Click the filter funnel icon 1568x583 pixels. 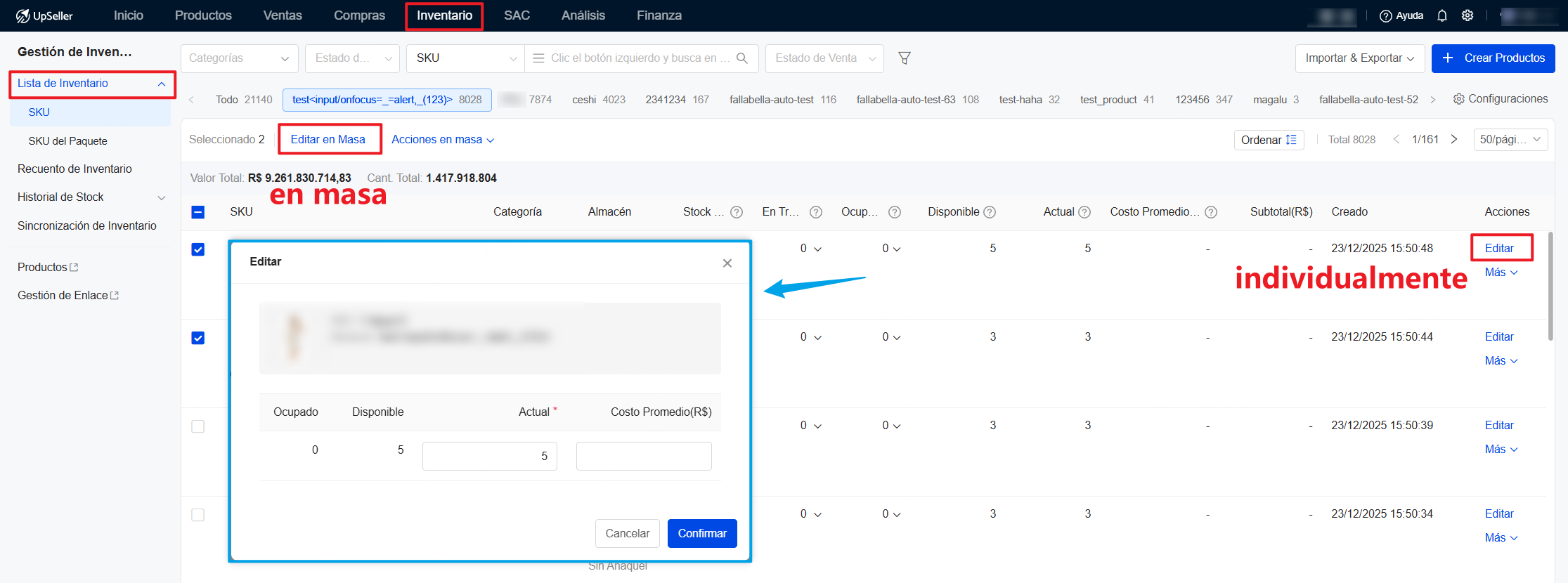[905, 58]
